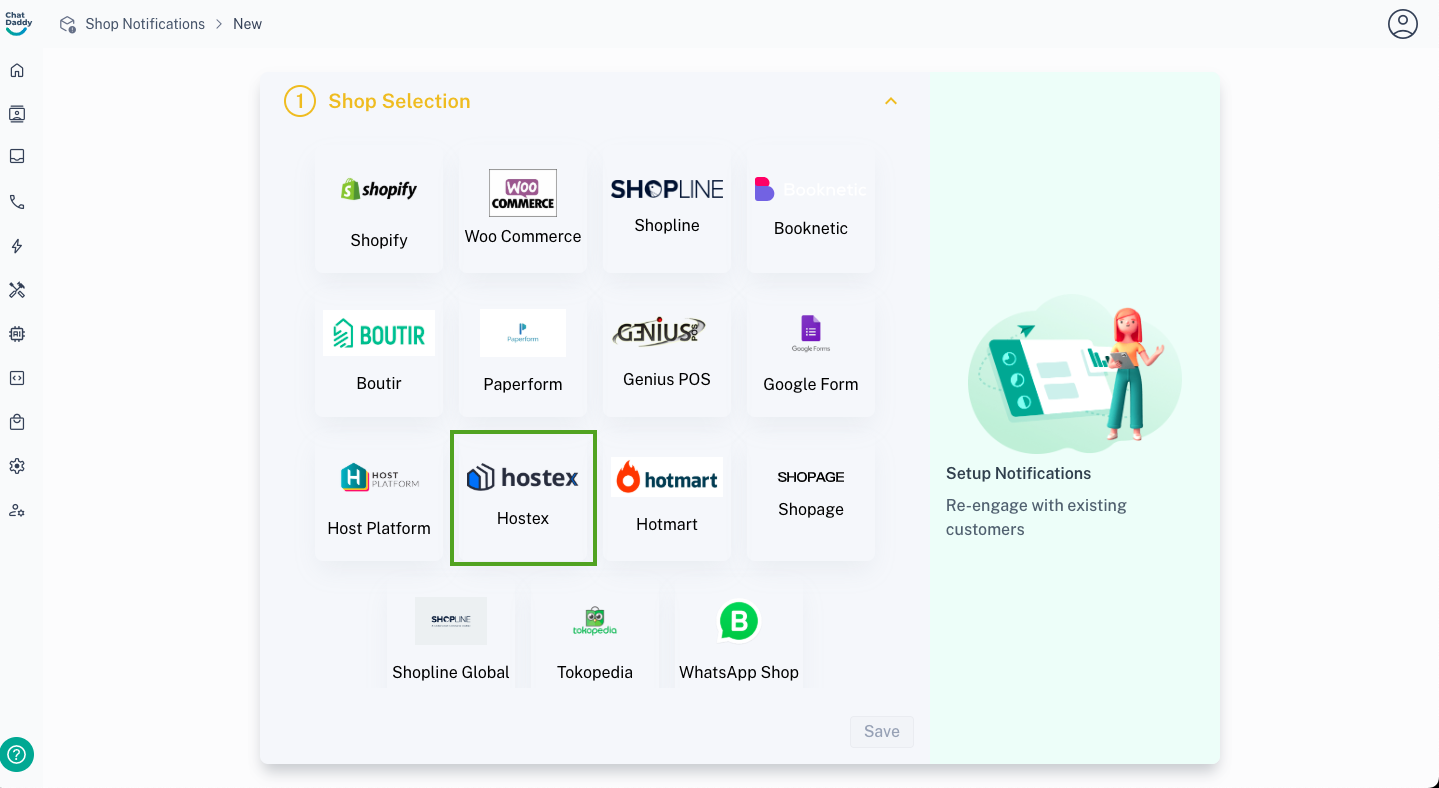Pick the Google Form option
Image resolution: width=1439 pixels, height=788 pixels.
(811, 355)
